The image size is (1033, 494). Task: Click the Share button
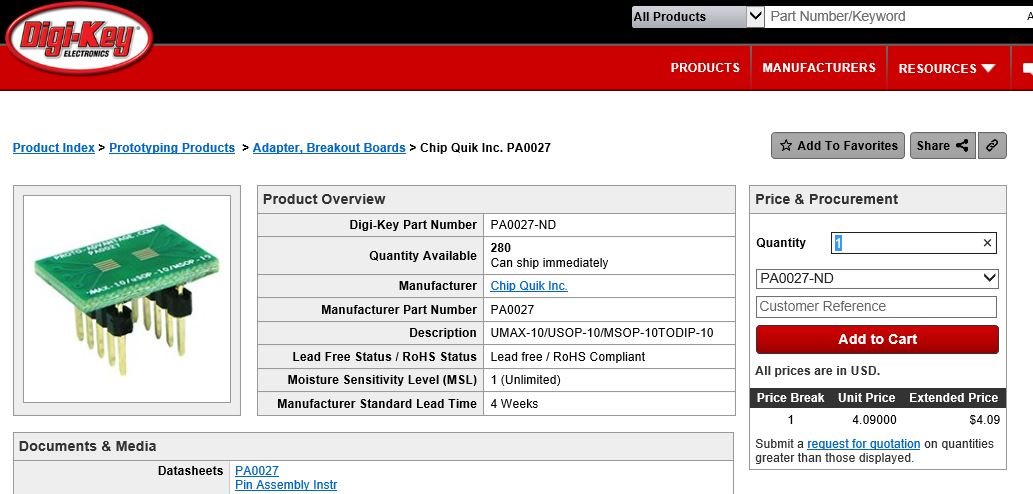(x=942, y=146)
